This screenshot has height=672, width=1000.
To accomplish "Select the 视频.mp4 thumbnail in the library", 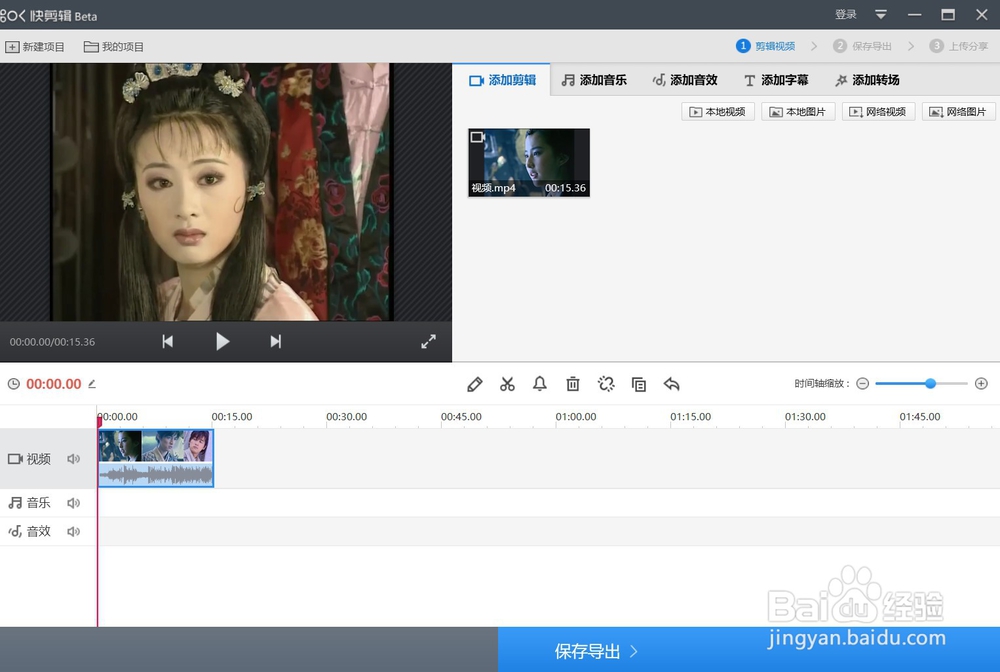I will click(x=528, y=162).
